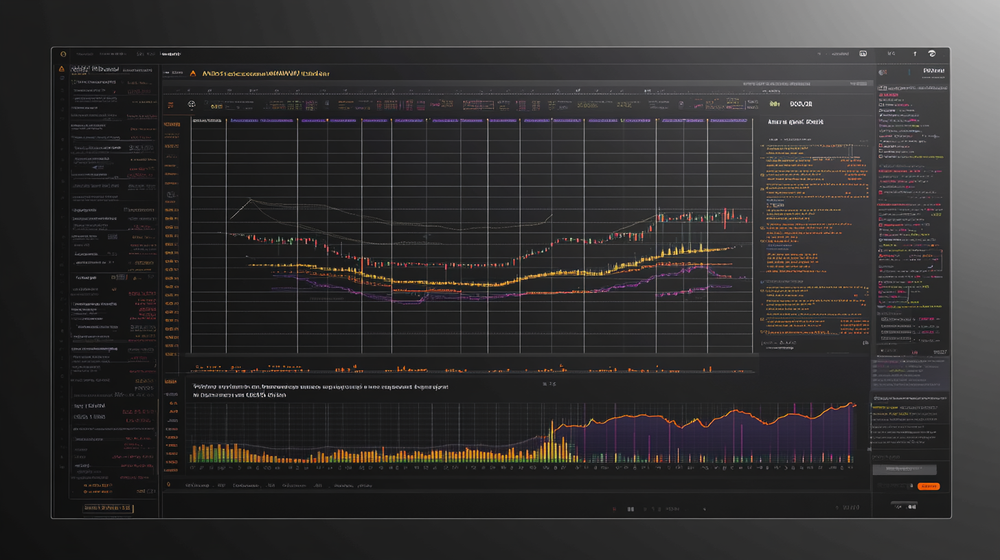Open the screen icon in the top-right header
The width and height of the screenshot is (1000, 560).
[x=864, y=54]
